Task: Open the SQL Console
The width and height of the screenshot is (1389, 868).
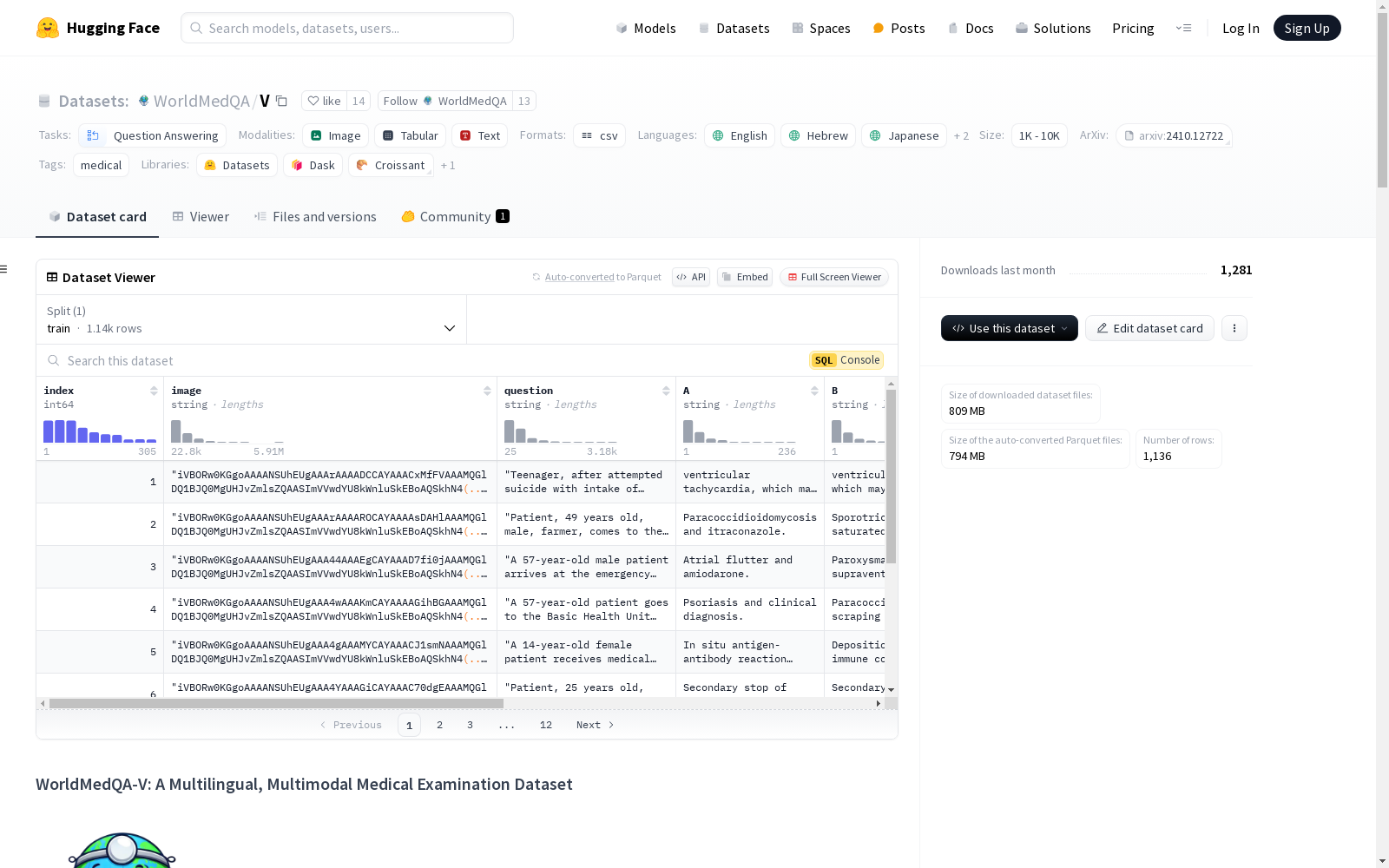Action: coord(846,360)
